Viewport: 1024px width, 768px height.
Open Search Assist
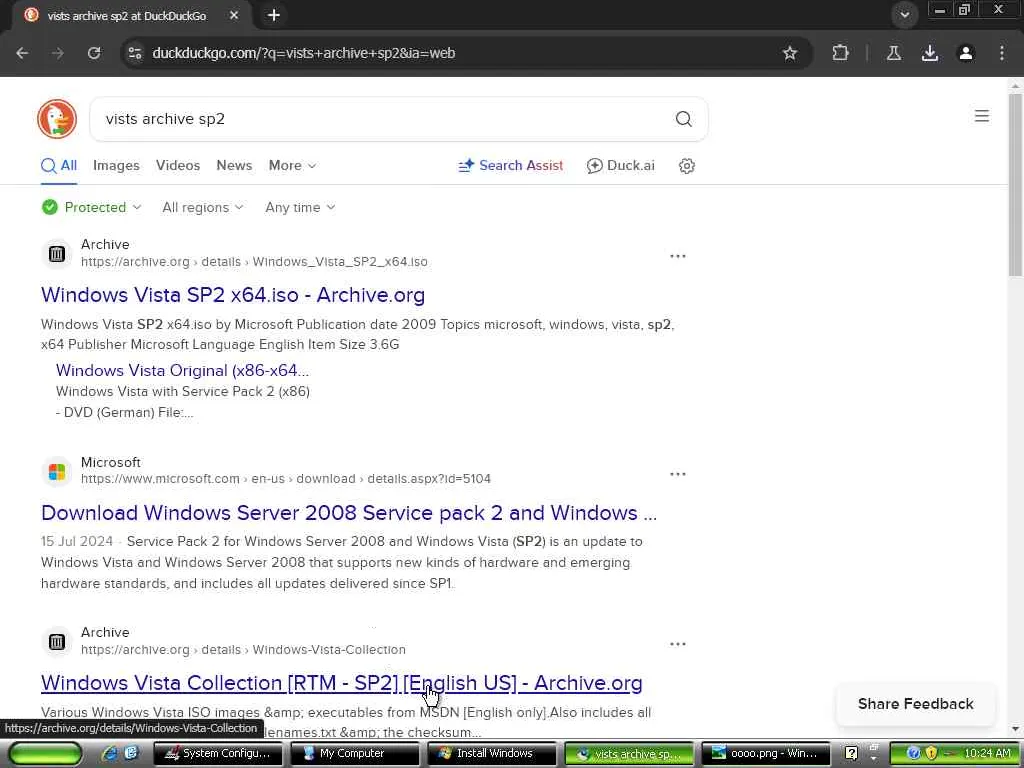(511, 166)
